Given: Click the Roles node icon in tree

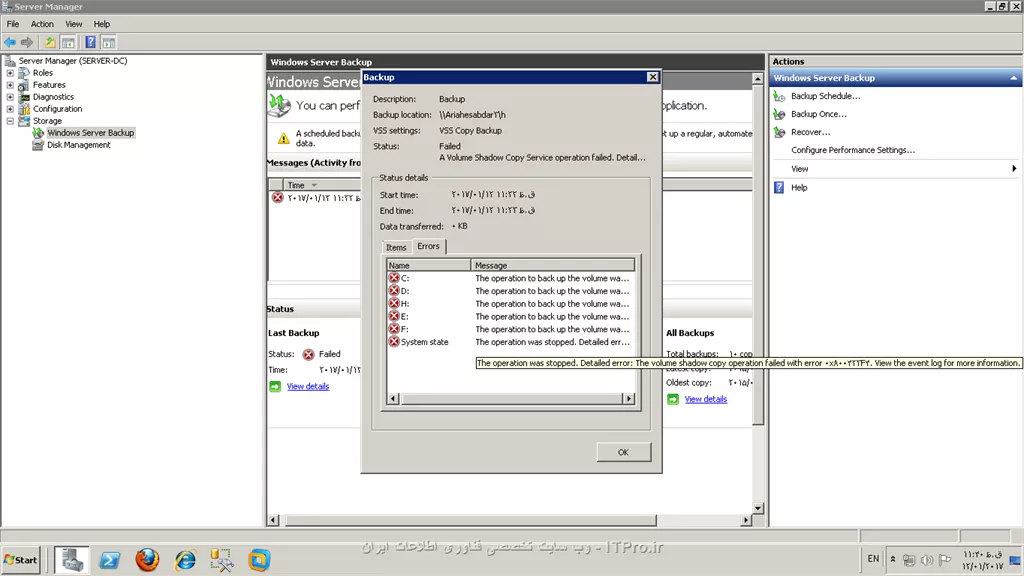Looking at the screenshot, I should coord(24,72).
